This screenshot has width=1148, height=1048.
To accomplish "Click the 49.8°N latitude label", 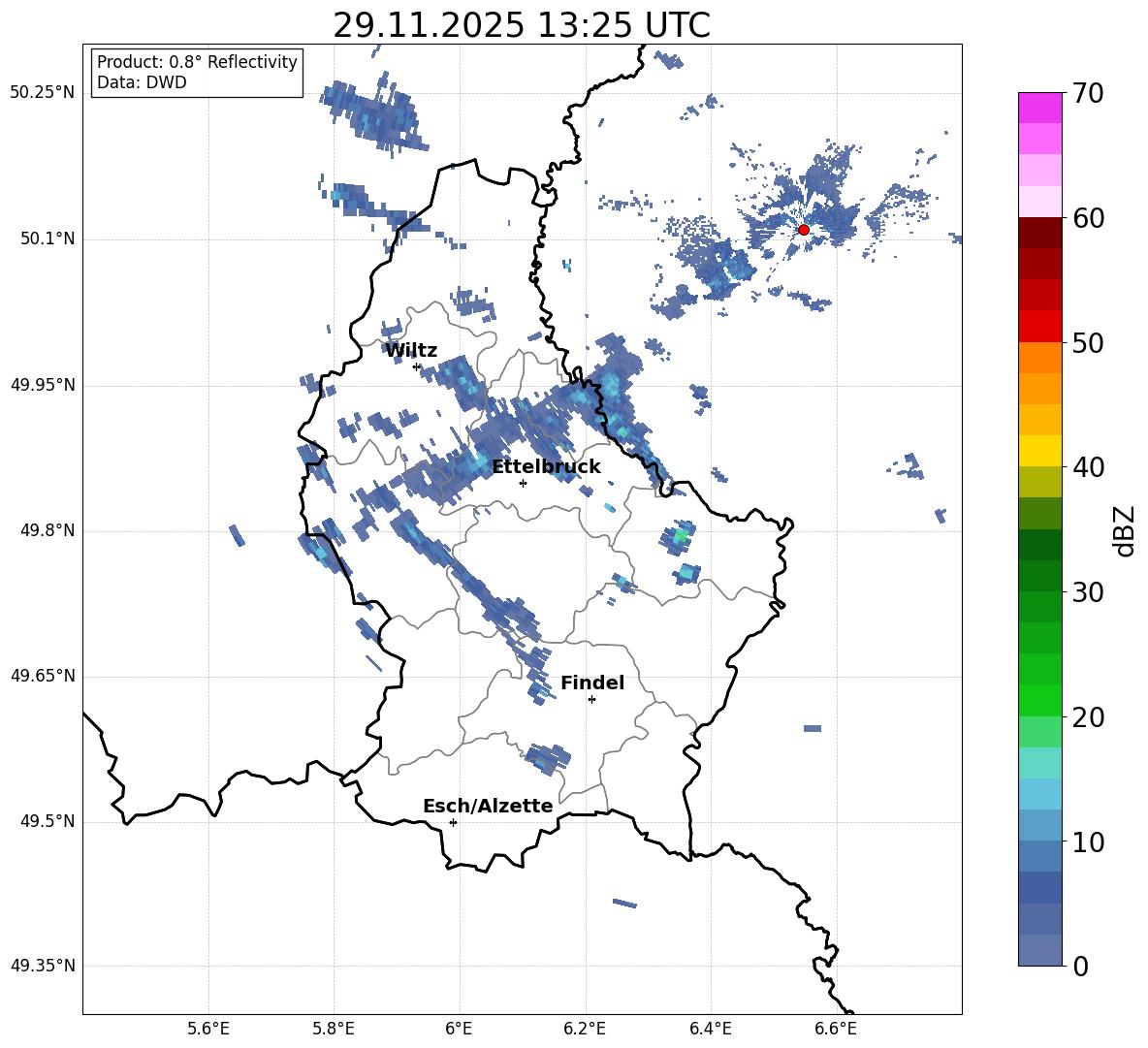I will [47, 530].
